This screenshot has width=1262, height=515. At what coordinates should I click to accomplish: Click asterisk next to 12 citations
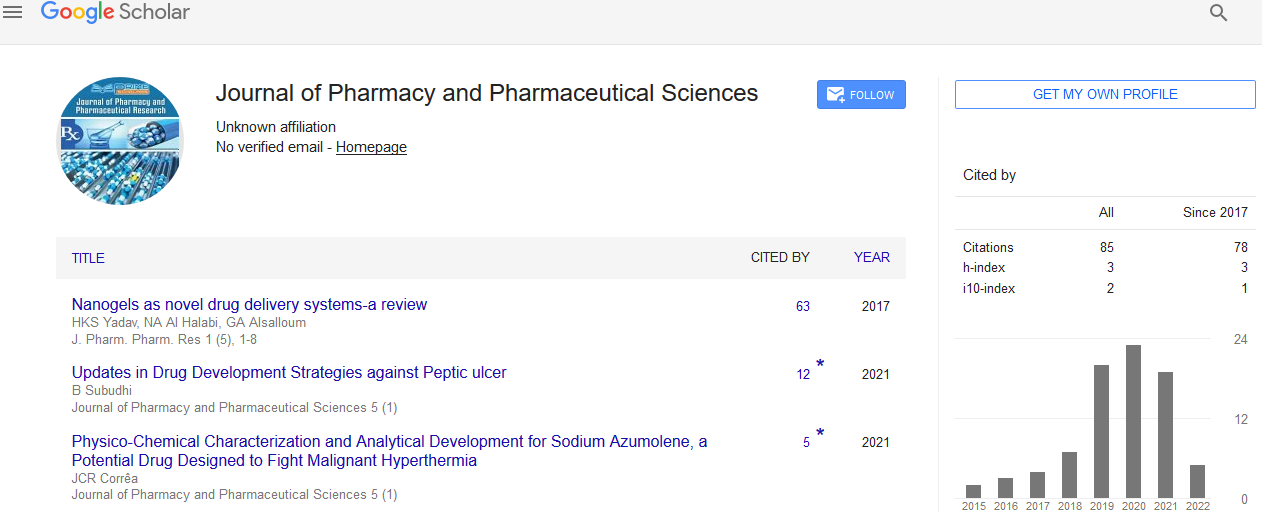(x=820, y=365)
